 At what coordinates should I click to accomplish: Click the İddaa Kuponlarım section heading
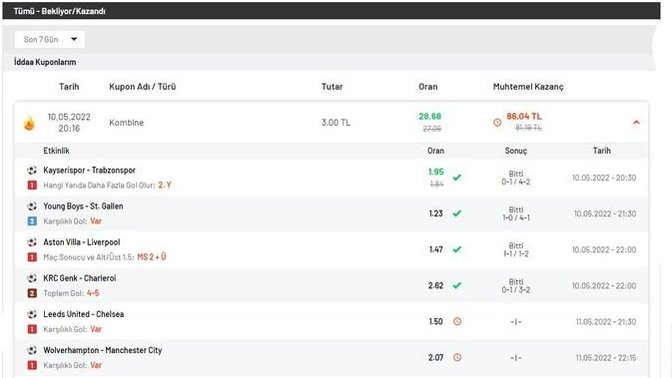[x=45, y=62]
